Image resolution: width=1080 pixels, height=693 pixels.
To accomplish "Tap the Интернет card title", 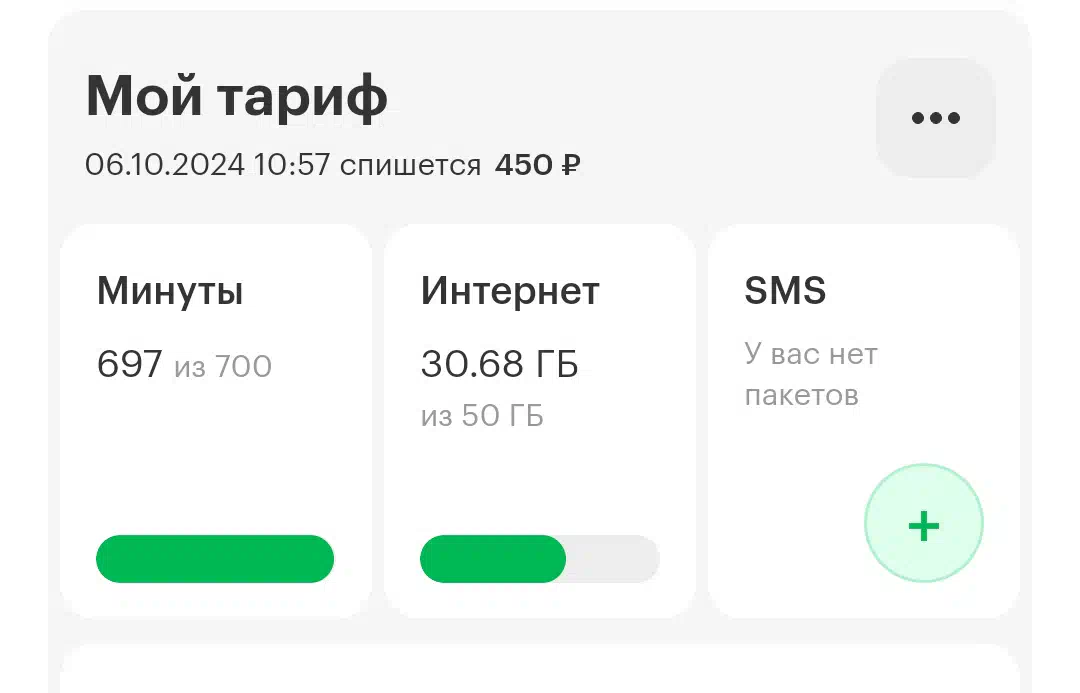I will tap(510, 291).
